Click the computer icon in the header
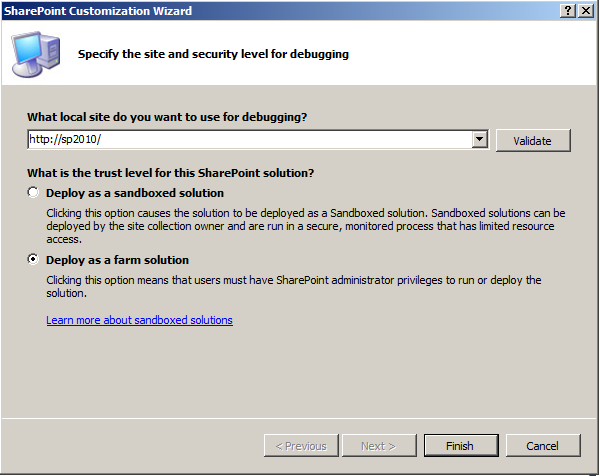The height and width of the screenshot is (476, 600). [36, 54]
